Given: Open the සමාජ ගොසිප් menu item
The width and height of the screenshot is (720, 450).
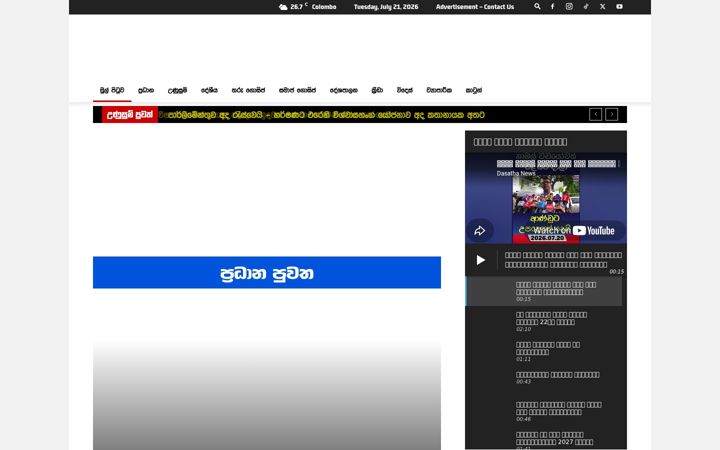Looking at the screenshot, I should (298, 90).
